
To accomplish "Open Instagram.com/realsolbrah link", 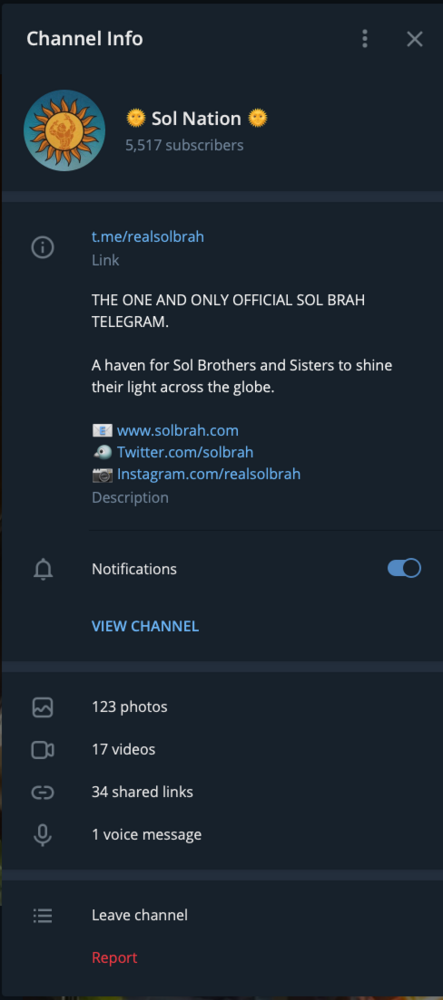I will [208, 474].
